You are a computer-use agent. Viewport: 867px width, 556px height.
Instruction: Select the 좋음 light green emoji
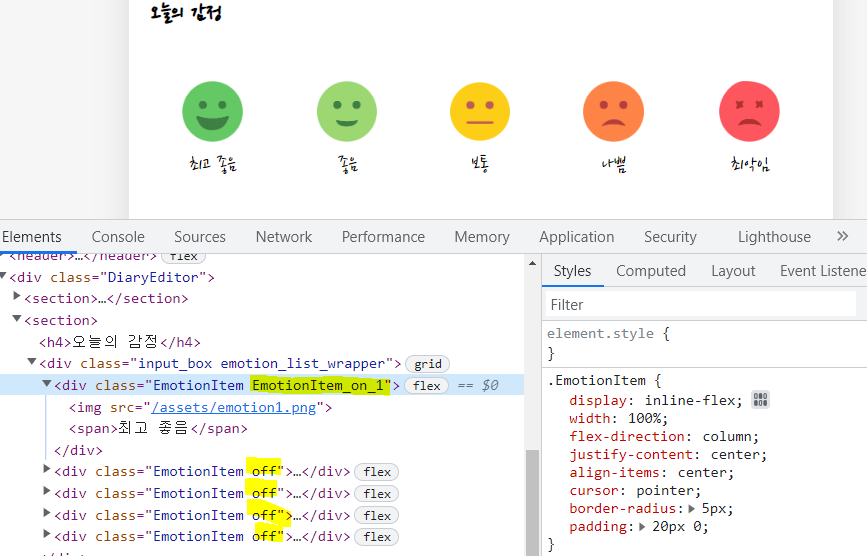tap(347, 112)
